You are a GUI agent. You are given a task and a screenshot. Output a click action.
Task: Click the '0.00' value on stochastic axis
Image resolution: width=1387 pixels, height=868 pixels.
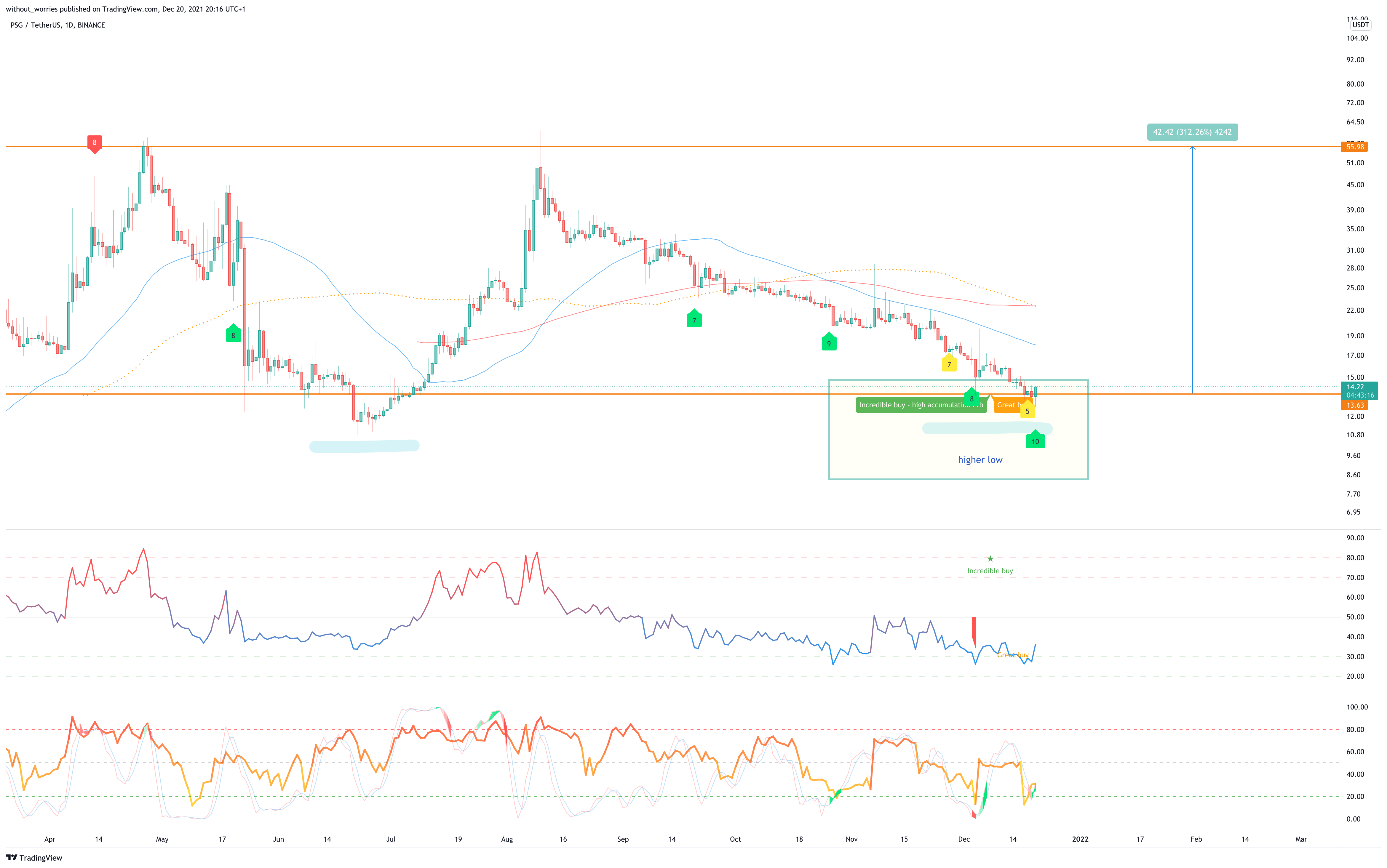click(x=1353, y=819)
